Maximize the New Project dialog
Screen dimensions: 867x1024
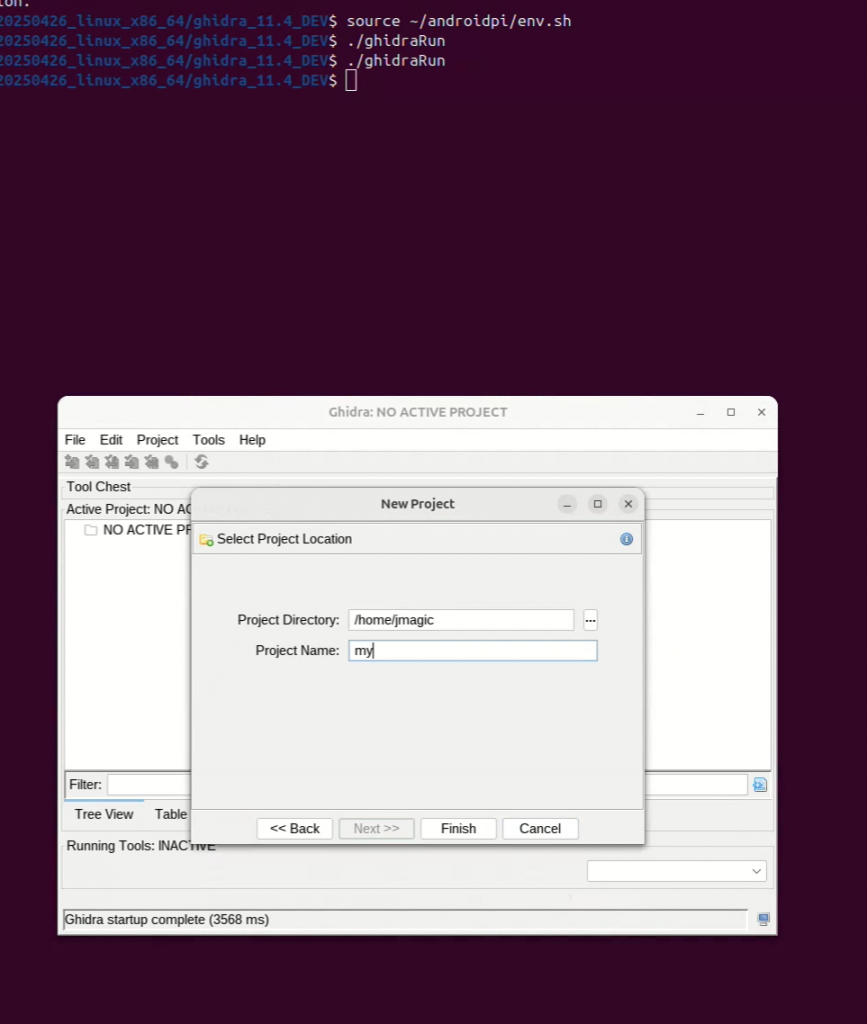597,504
